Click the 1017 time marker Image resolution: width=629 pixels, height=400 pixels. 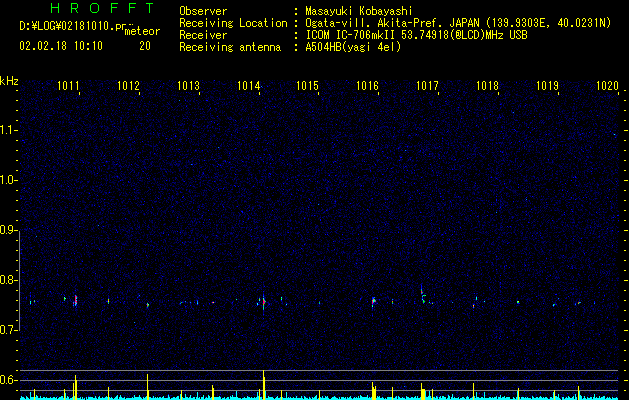pyautogui.click(x=428, y=85)
